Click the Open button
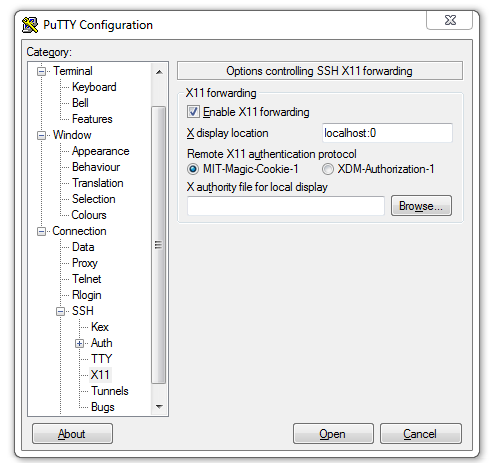Viewport: 493px width, 463px height. pyautogui.click(x=333, y=434)
